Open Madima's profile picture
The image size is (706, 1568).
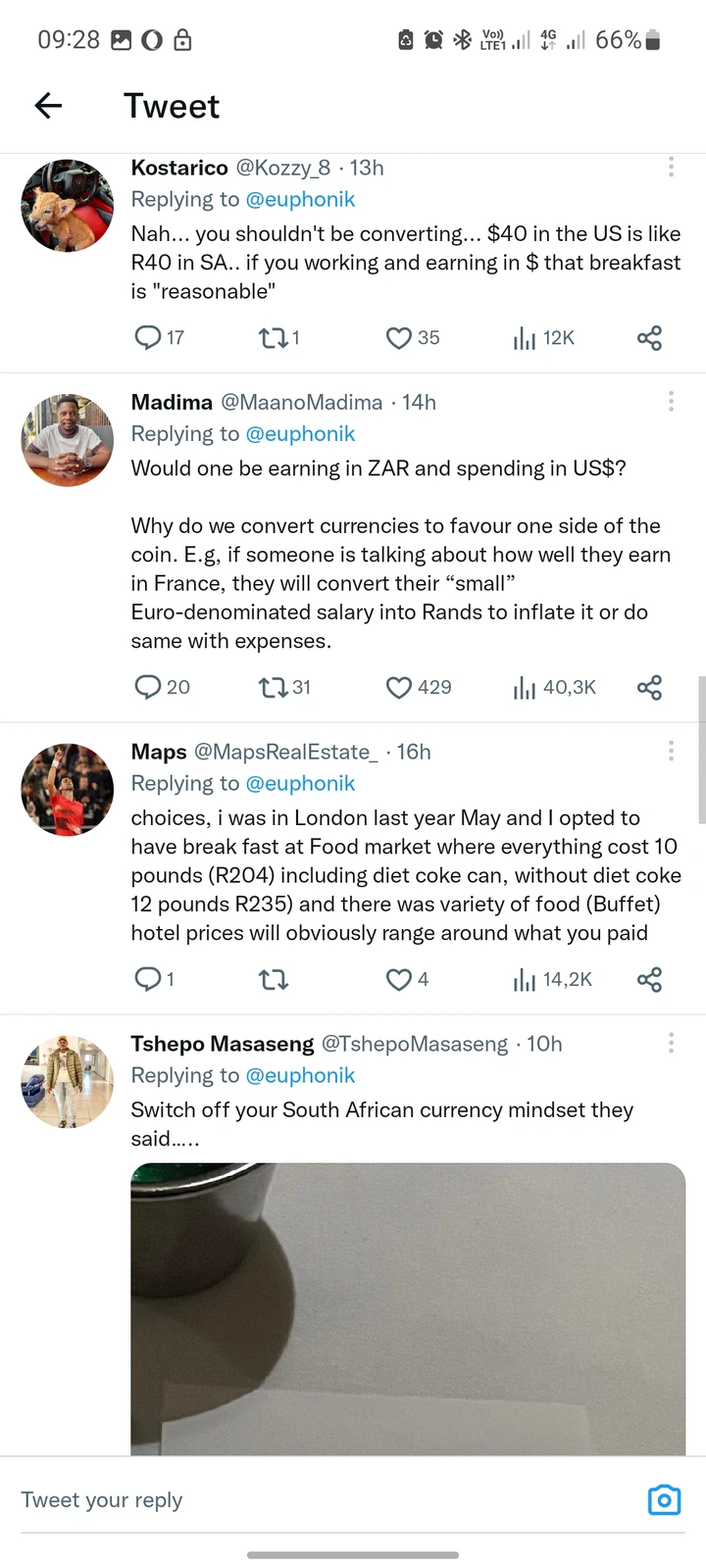[x=68, y=440]
